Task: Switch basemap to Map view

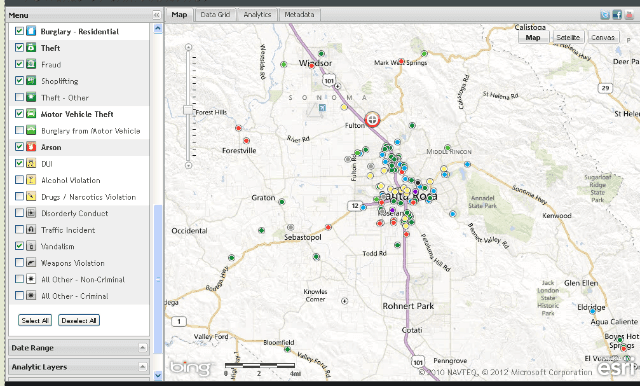Action: click(x=533, y=37)
